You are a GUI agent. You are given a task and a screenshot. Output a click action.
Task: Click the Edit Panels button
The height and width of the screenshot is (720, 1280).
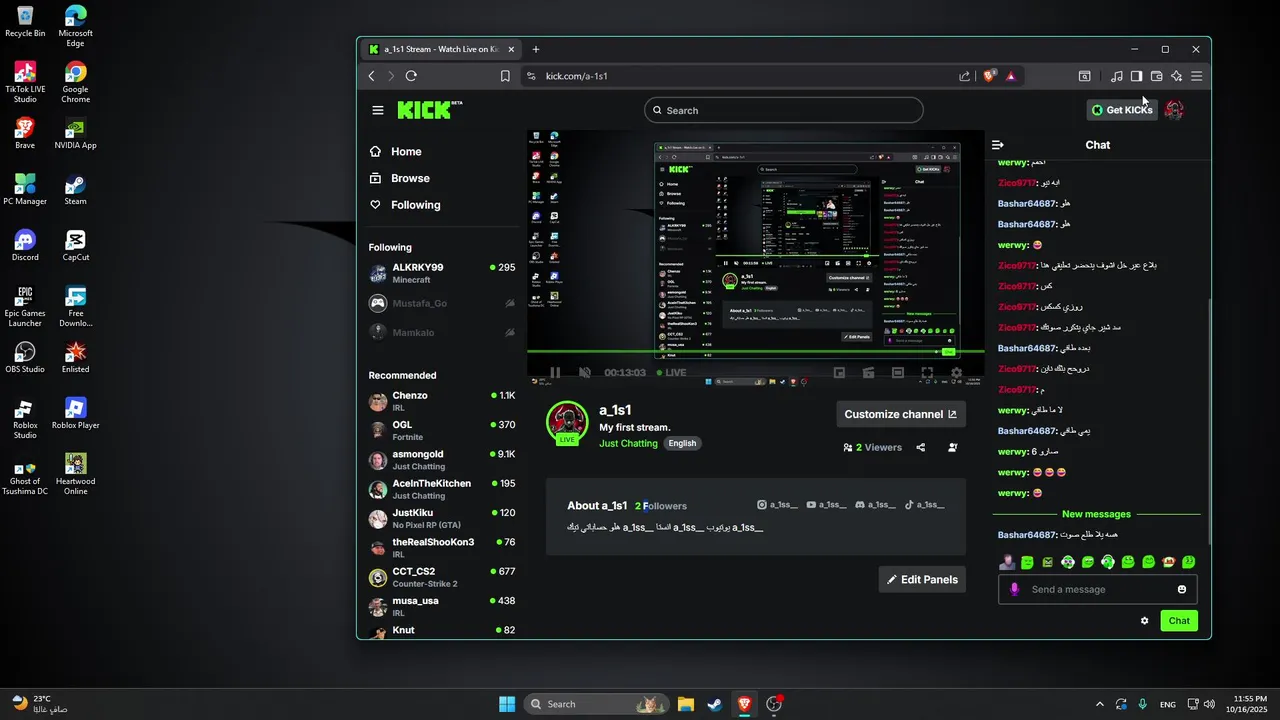[922, 580]
